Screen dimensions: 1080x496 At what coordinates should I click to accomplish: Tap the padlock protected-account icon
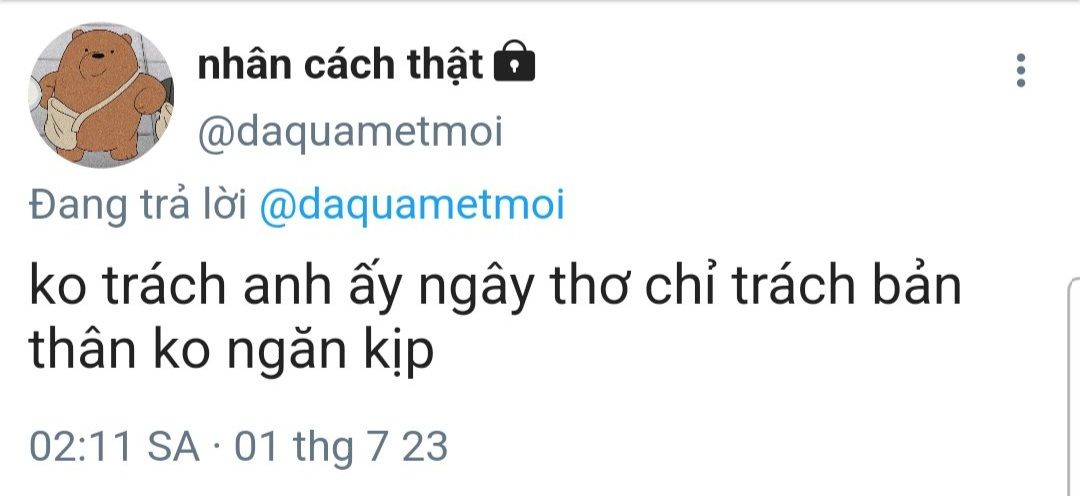[x=515, y=62]
